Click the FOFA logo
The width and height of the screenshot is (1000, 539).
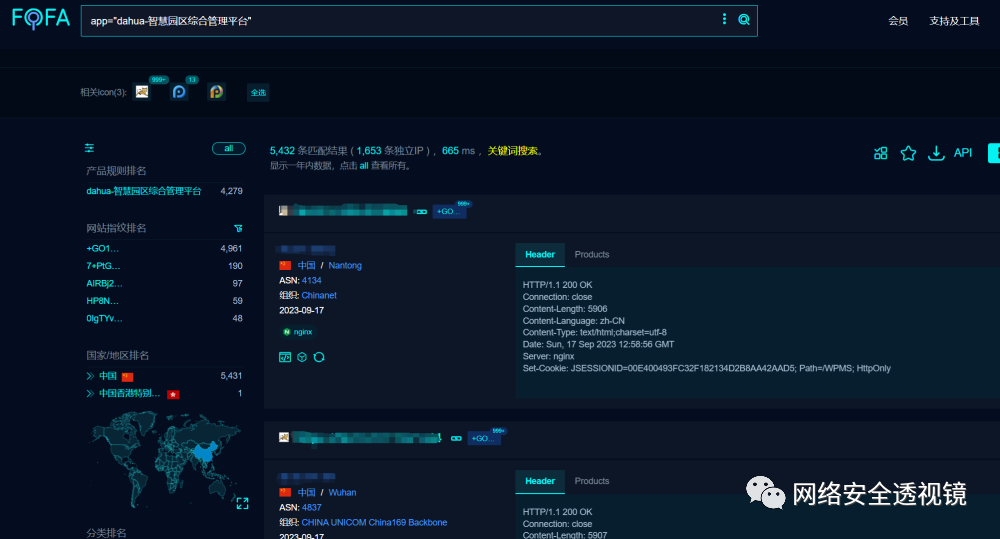point(41,18)
